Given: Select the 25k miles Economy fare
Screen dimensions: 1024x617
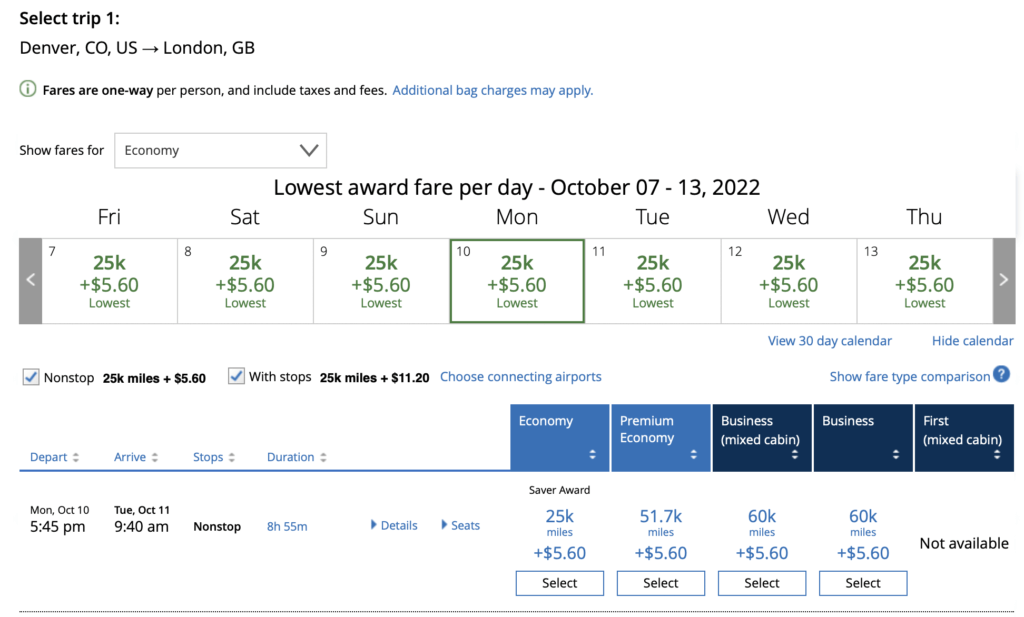Looking at the screenshot, I should 559,583.
